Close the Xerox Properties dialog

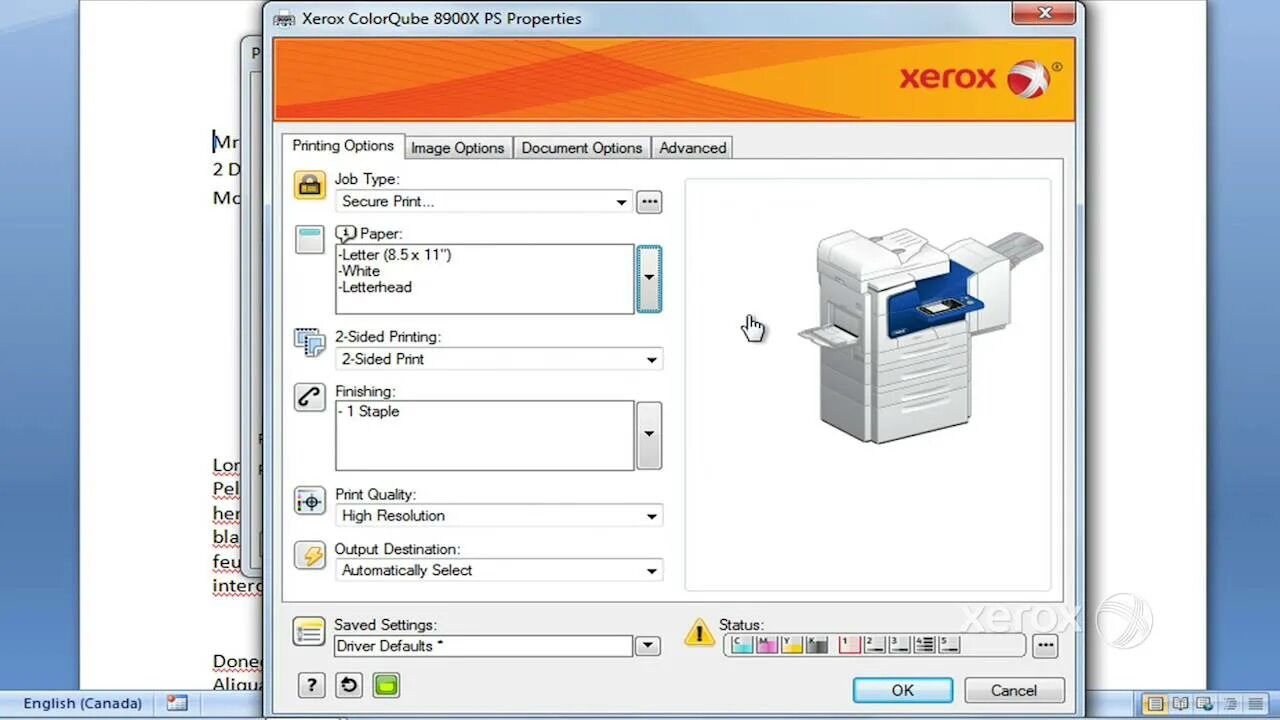pos(1045,13)
